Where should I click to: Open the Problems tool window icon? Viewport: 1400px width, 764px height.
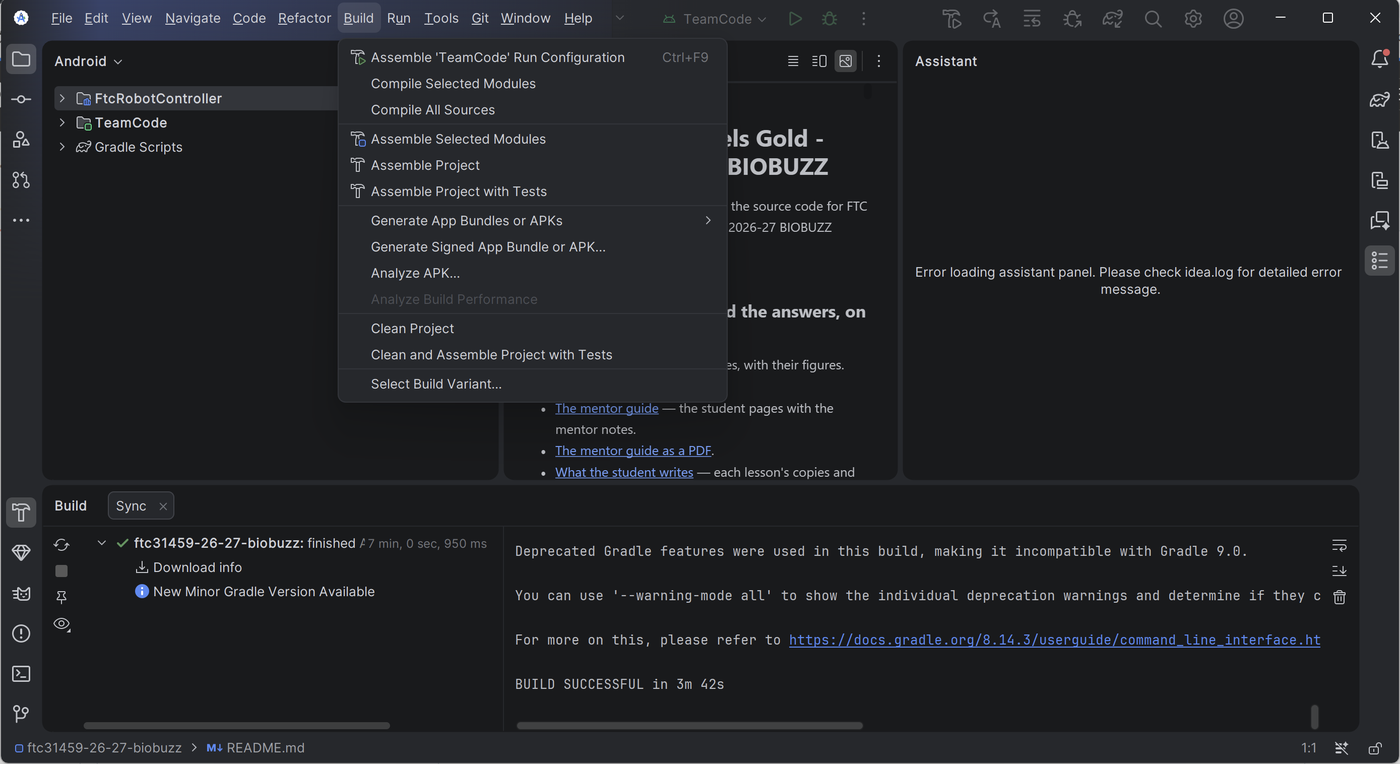tap(21, 633)
